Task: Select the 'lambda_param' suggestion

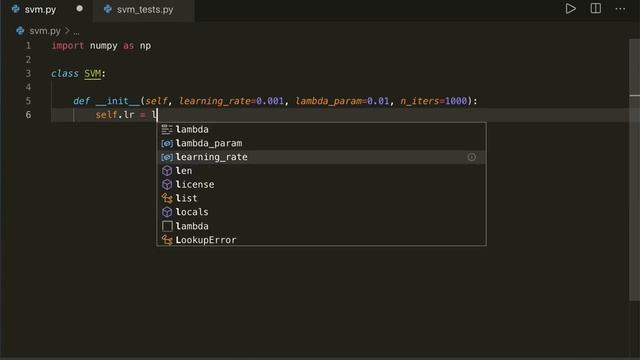Action: tap(321, 143)
